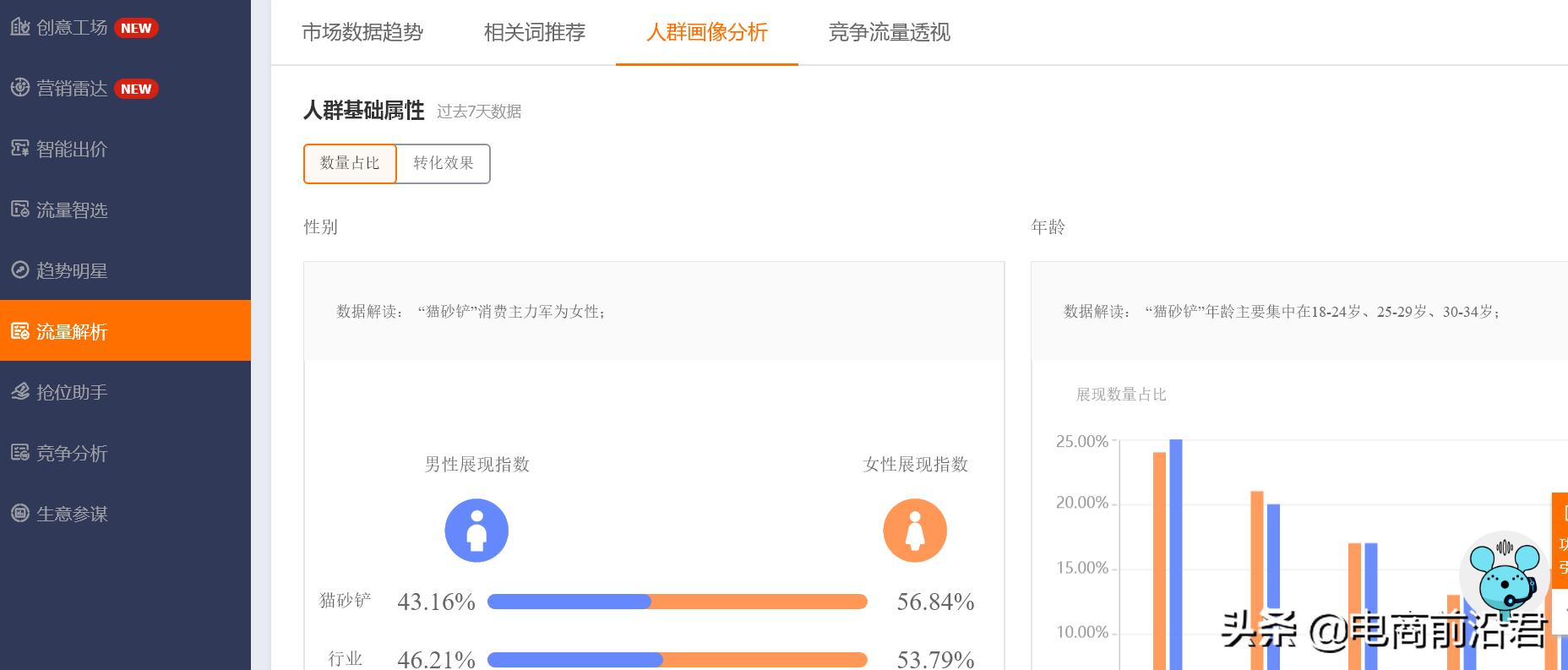Screen dimensions: 1568x670
Task: Select the 数量占比 toggle option
Action: coord(350,163)
